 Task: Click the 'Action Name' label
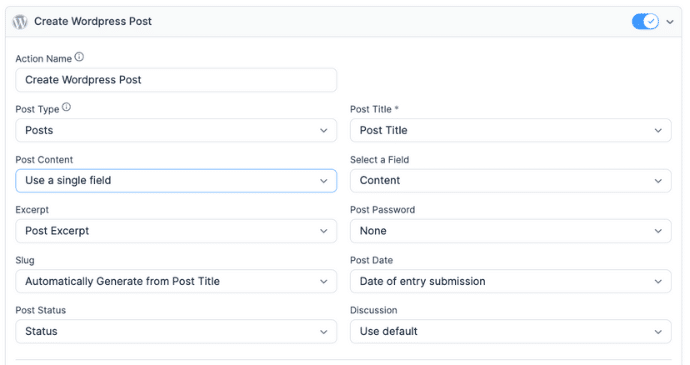44,59
